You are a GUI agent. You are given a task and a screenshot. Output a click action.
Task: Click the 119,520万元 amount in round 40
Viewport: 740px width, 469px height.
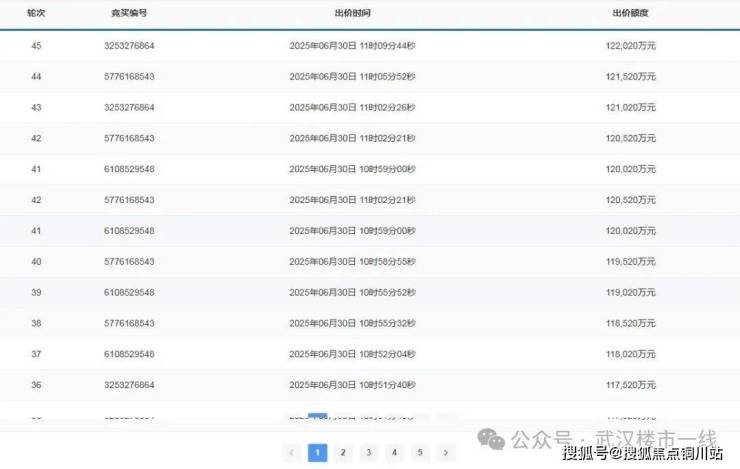(x=630, y=262)
